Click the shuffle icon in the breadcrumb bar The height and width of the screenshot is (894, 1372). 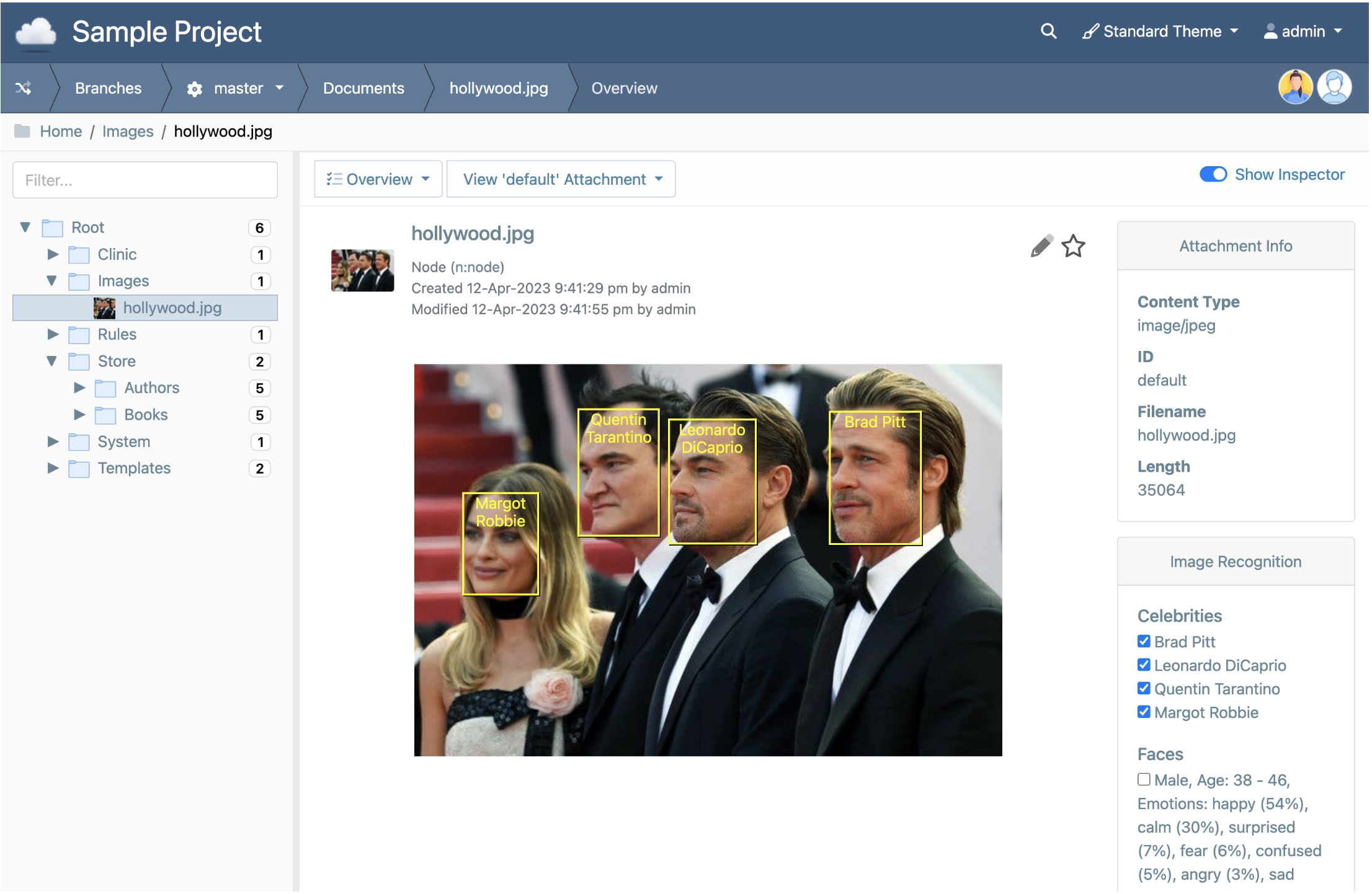click(23, 88)
